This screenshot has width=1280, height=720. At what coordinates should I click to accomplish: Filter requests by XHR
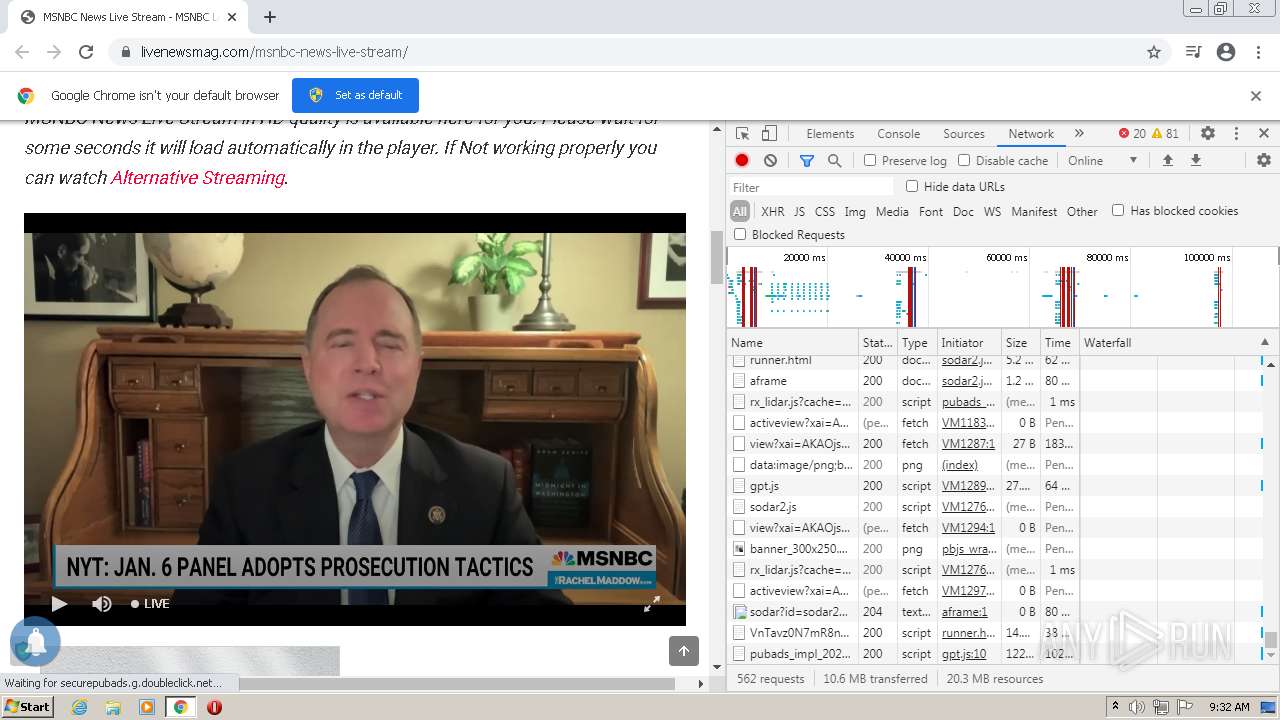click(773, 211)
